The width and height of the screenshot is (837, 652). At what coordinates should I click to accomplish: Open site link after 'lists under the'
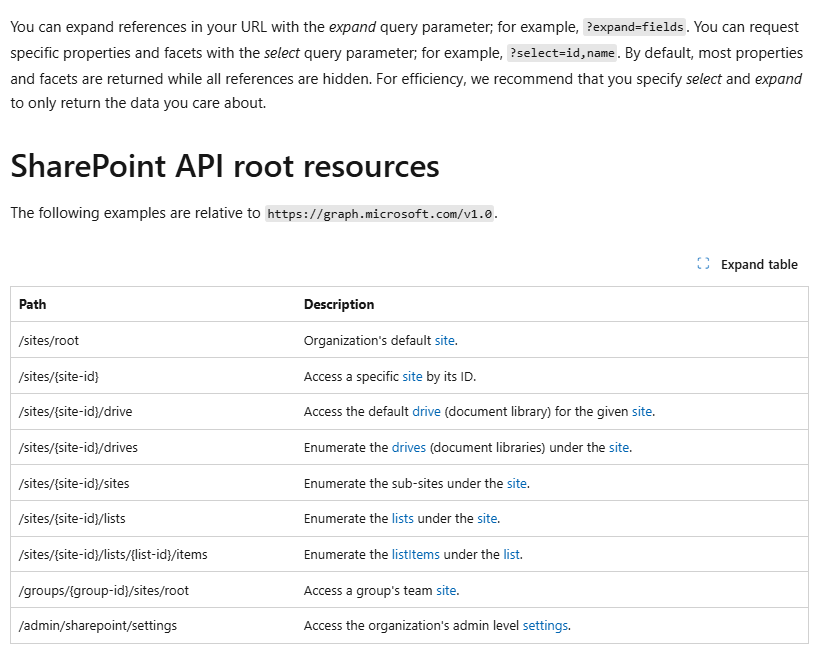point(487,519)
